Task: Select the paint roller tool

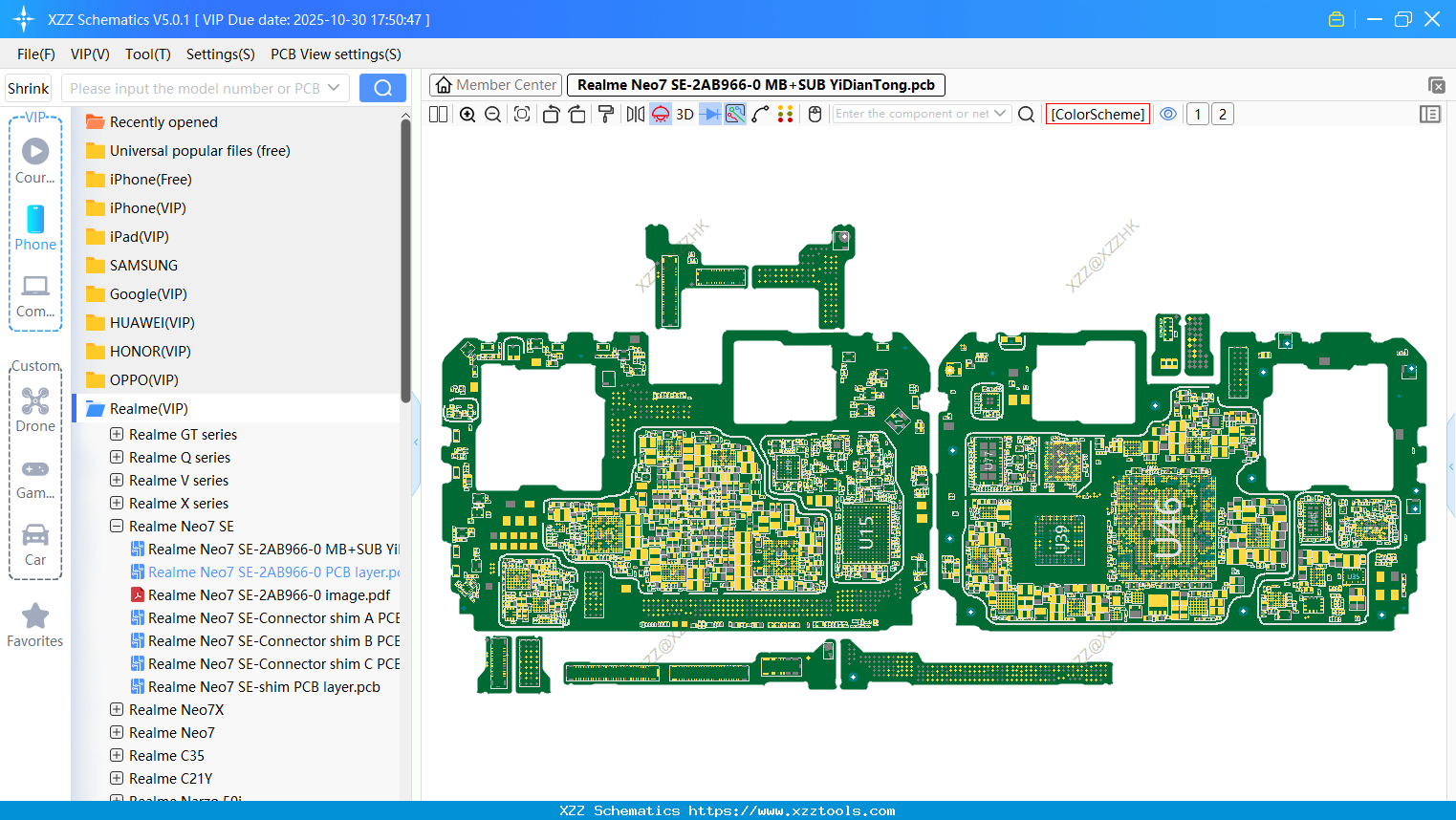Action: [606, 114]
